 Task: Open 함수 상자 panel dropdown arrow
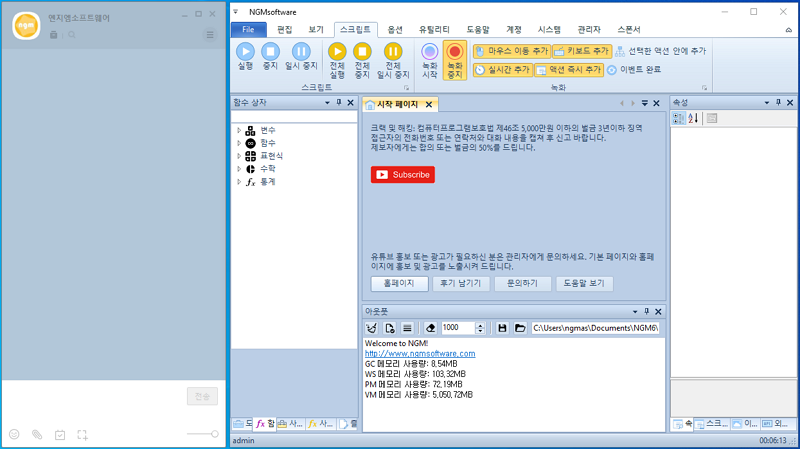[327, 103]
